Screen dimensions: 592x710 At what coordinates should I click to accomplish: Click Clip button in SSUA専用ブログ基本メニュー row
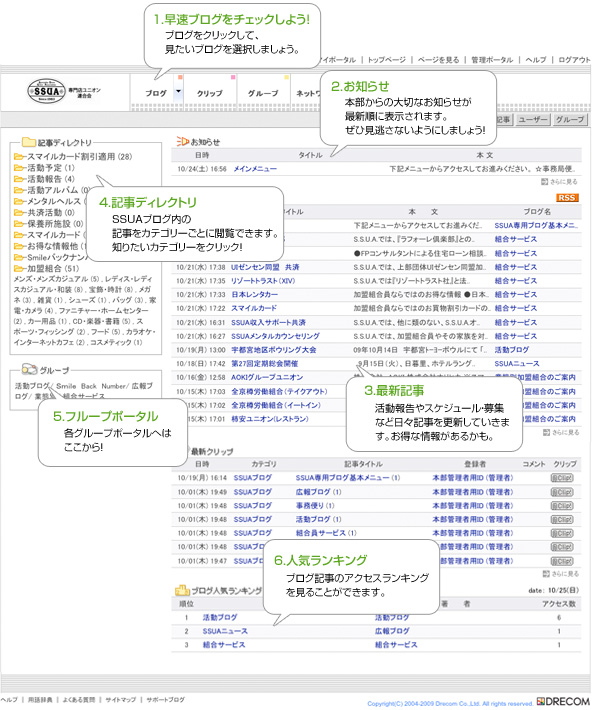pyautogui.click(x=562, y=478)
